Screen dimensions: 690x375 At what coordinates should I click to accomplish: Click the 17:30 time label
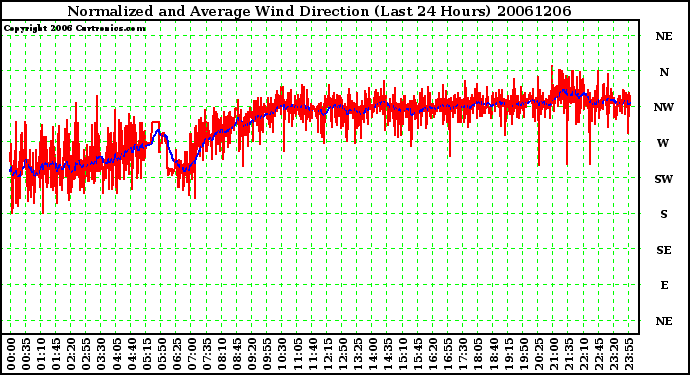(x=463, y=354)
